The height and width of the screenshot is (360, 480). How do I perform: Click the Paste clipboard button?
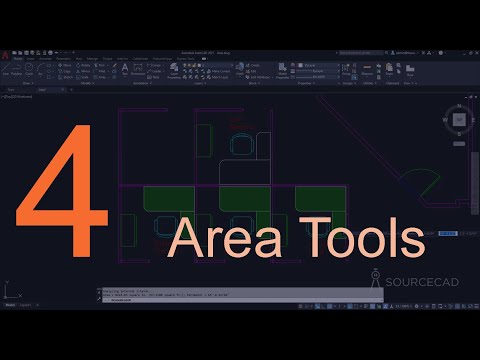[389, 69]
